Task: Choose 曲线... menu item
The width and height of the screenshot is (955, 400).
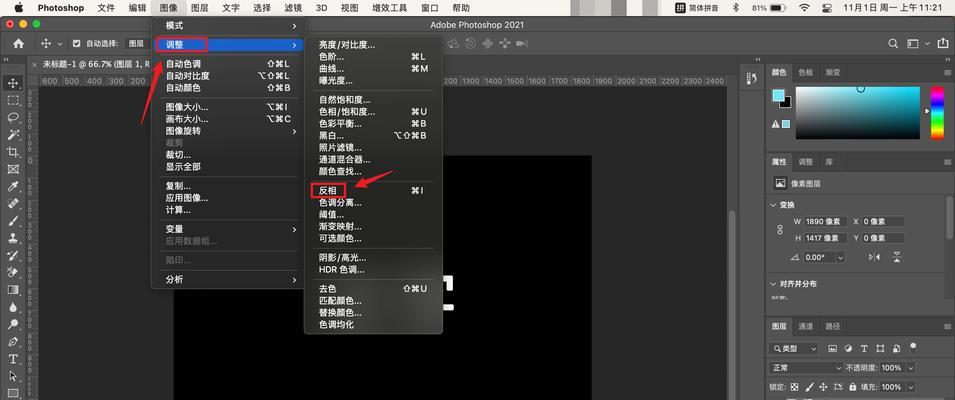Action: (x=373, y=68)
